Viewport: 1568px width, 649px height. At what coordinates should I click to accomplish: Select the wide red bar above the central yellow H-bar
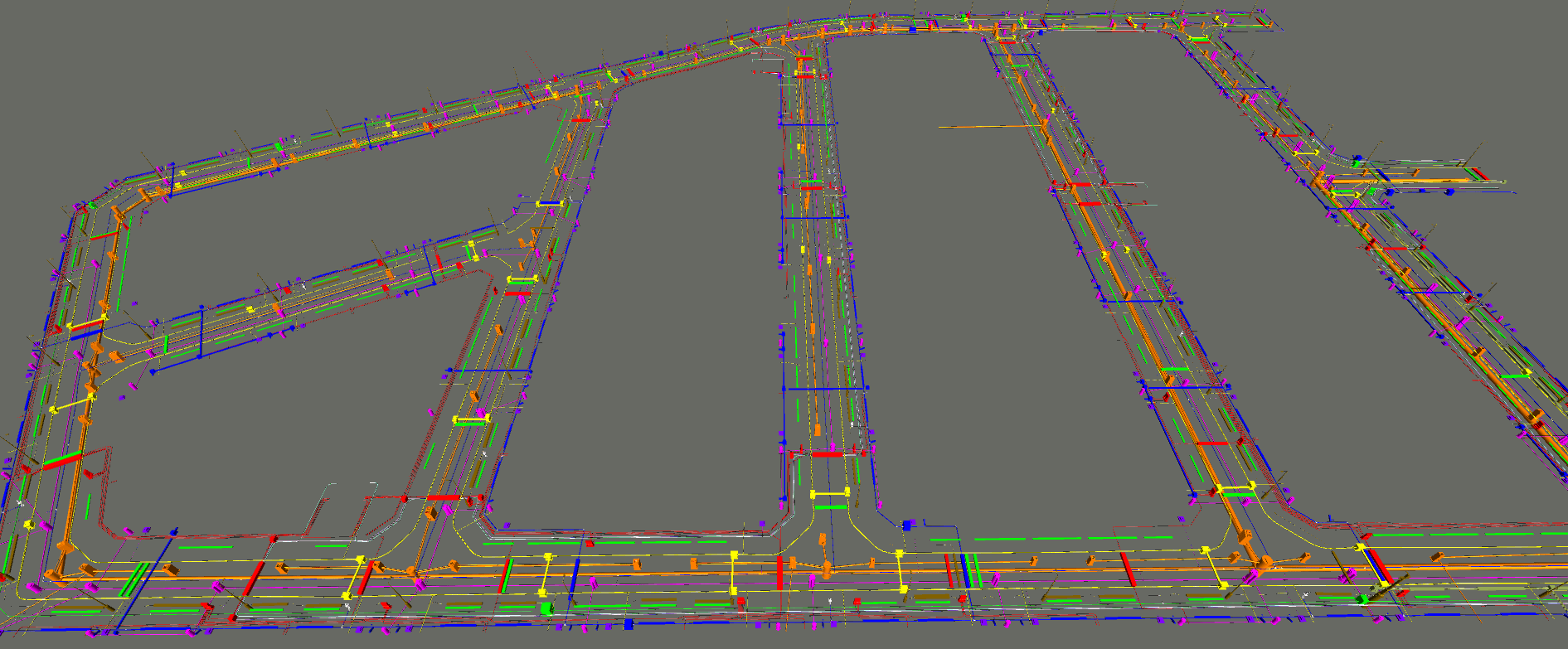pos(828,454)
